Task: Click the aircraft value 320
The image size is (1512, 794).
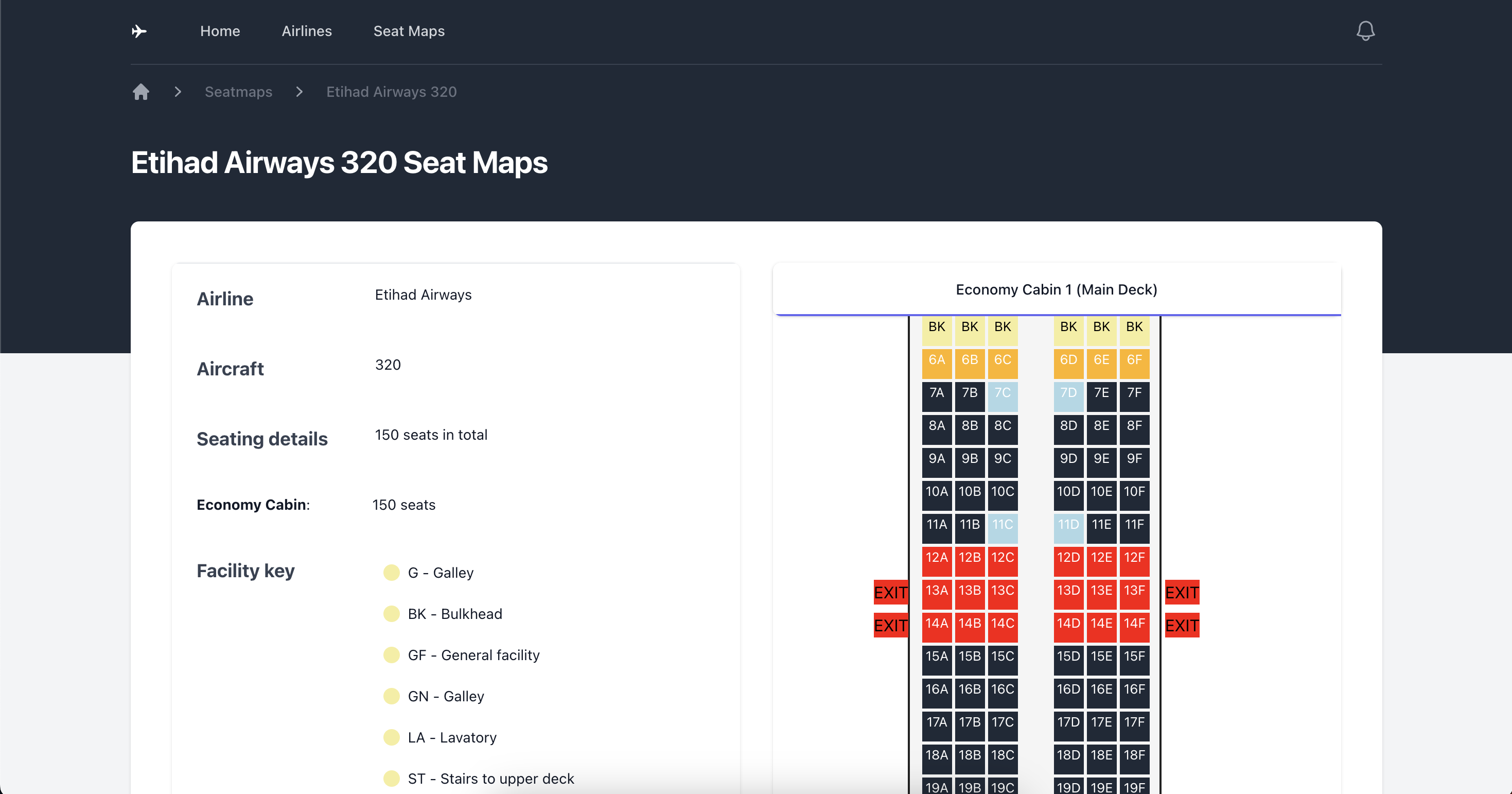Action: pyautogui.click(x=388, y=365)
